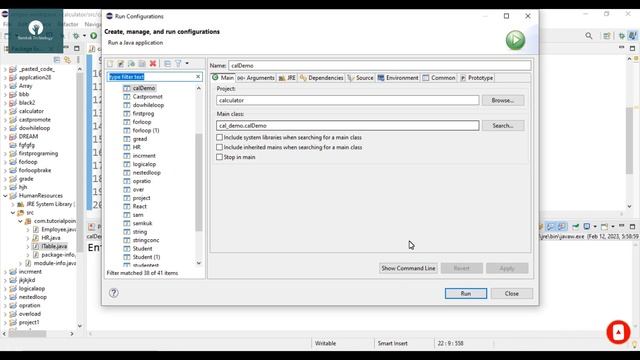Switch to the Common tab
Viewport: 640px width, 360px height.
[x=439, y=78]
